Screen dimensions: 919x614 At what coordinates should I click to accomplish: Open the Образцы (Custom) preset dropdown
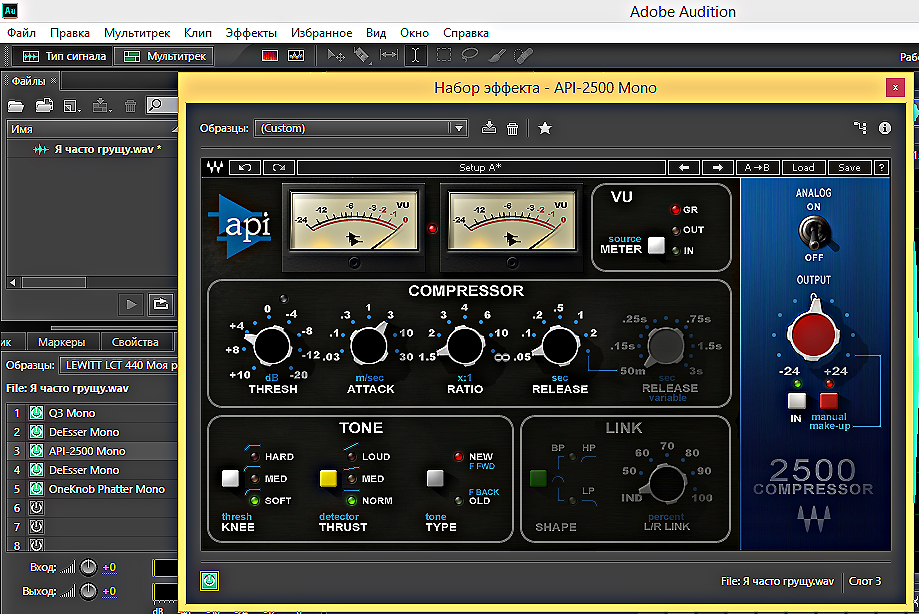point(361,128)
